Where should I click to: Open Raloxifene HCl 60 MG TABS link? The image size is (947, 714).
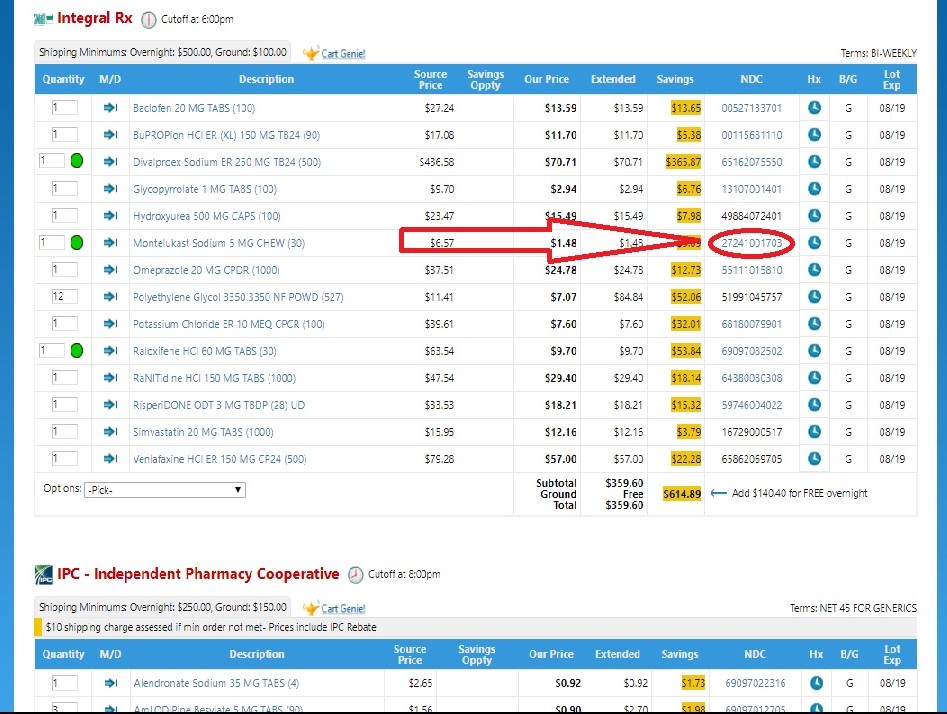(x=205, y=351)
